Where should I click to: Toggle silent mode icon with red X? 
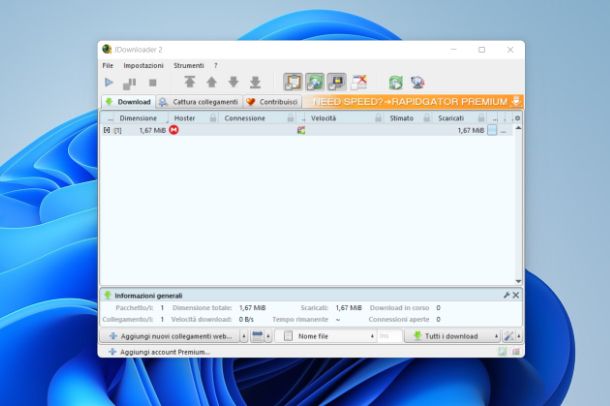point(359,82)
